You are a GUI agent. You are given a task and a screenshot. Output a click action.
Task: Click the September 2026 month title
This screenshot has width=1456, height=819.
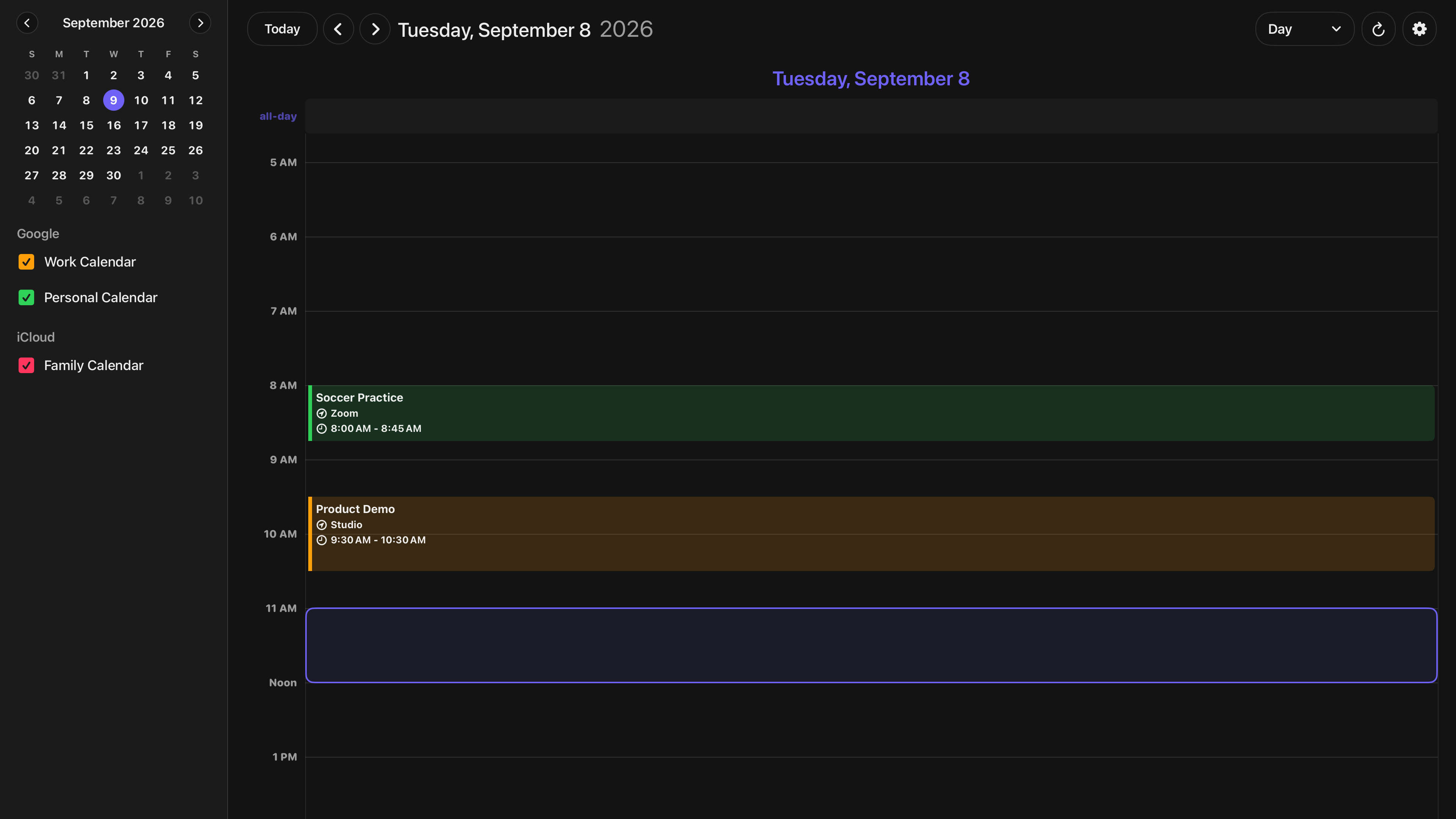[114, 23]
